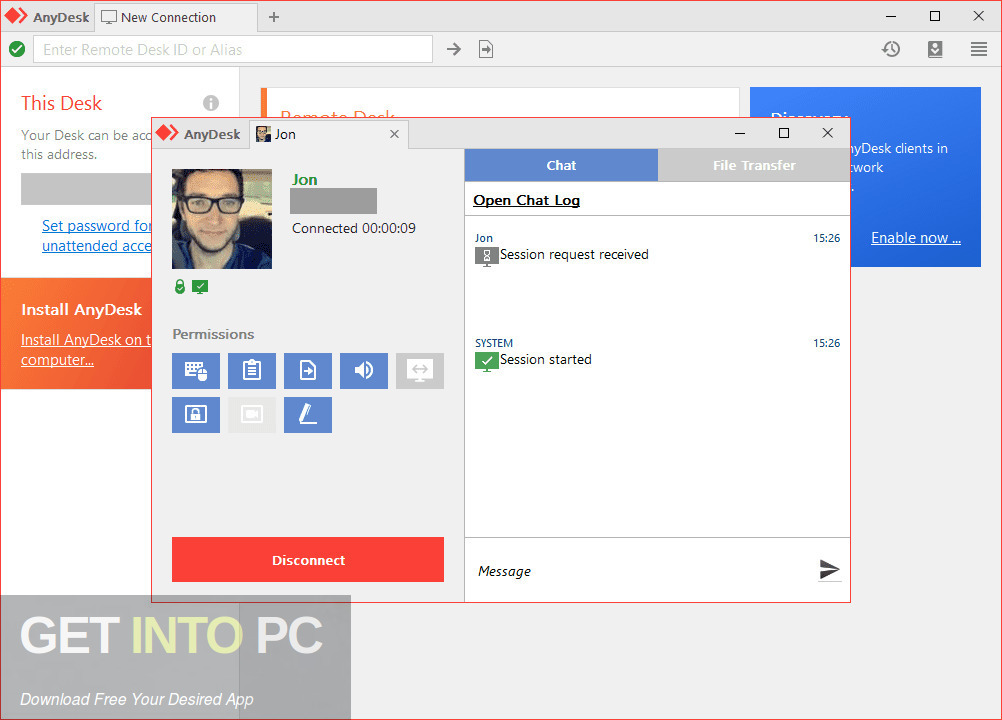The image size is (1002, 720).
Task: Click the file transfer permission icon
Action: [x=308, y=371]
